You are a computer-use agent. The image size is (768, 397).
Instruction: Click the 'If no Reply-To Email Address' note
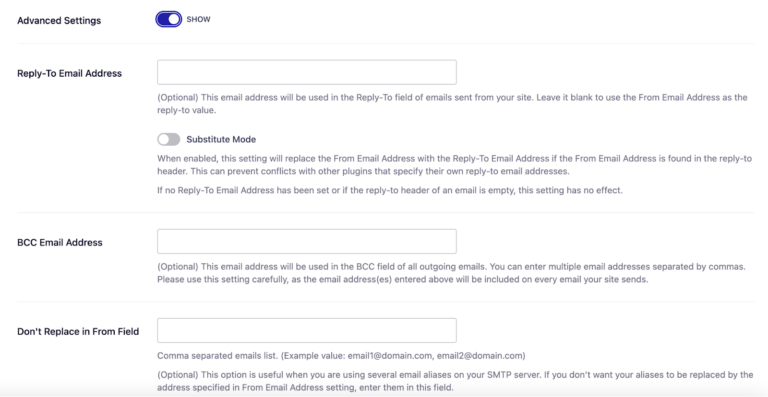(390, 190)
